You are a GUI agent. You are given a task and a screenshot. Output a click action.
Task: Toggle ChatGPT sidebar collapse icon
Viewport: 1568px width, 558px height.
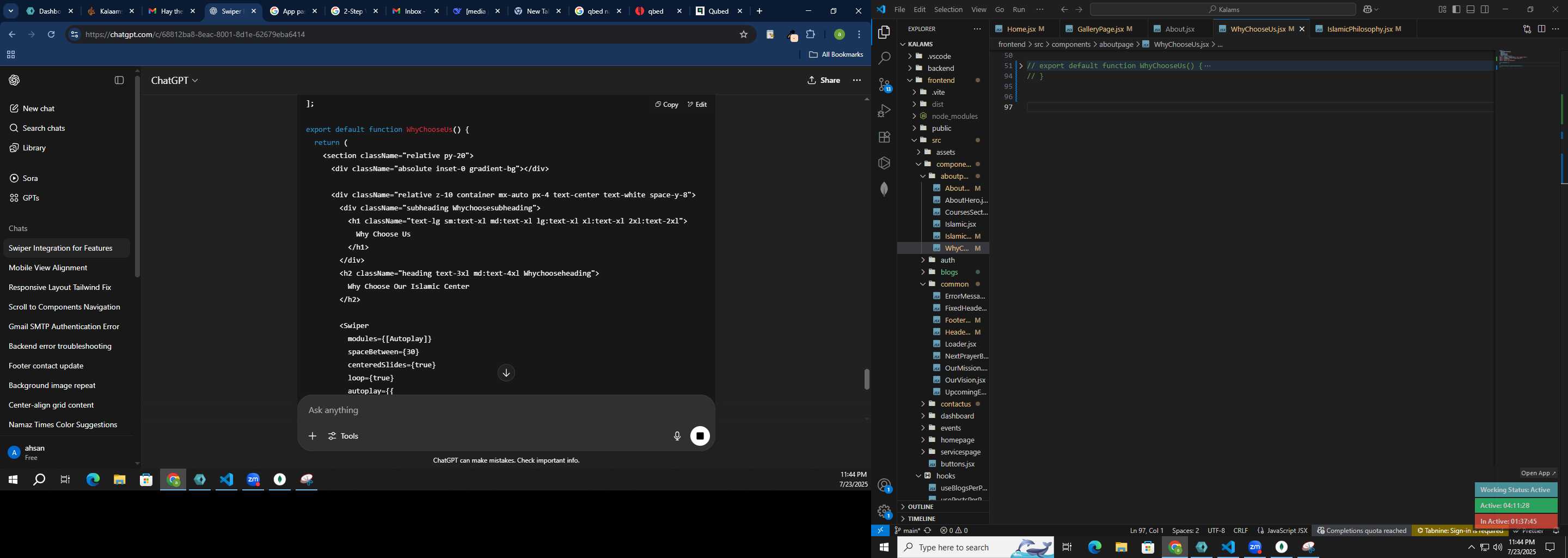tap(119, 81)
